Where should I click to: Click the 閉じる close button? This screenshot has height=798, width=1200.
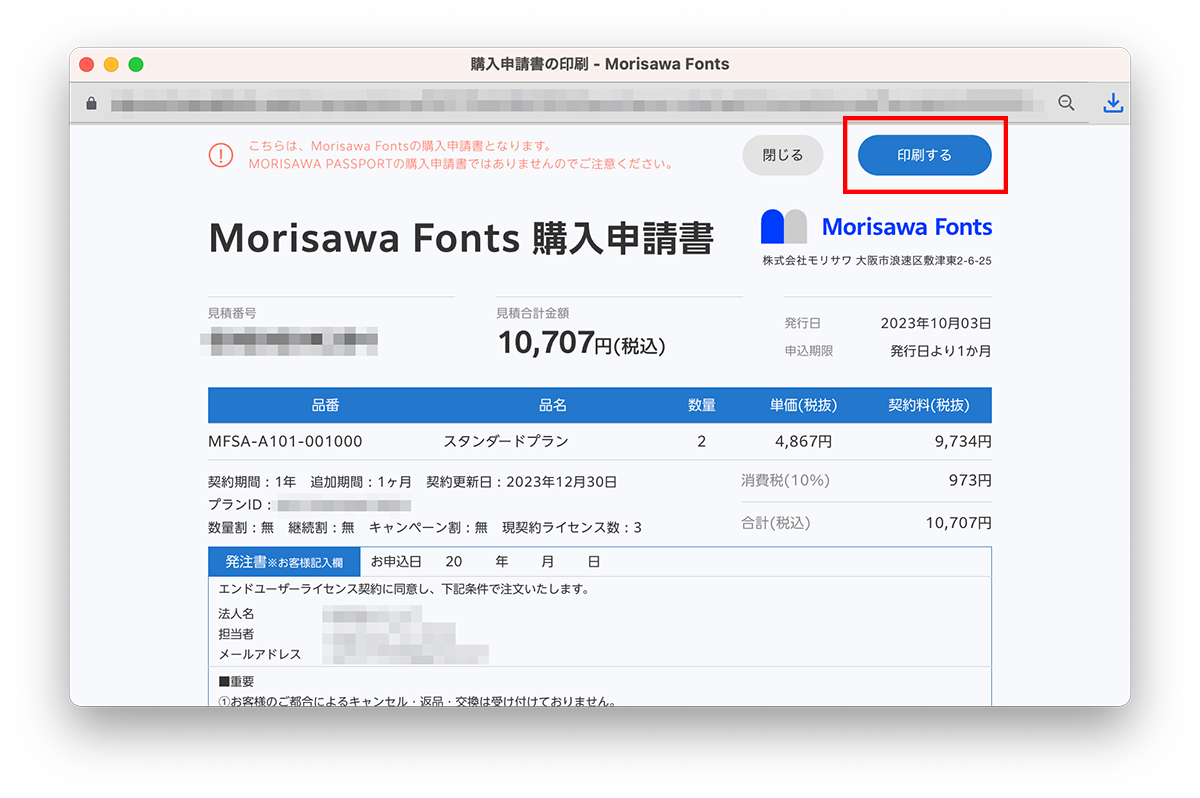(x=782, y=156)
